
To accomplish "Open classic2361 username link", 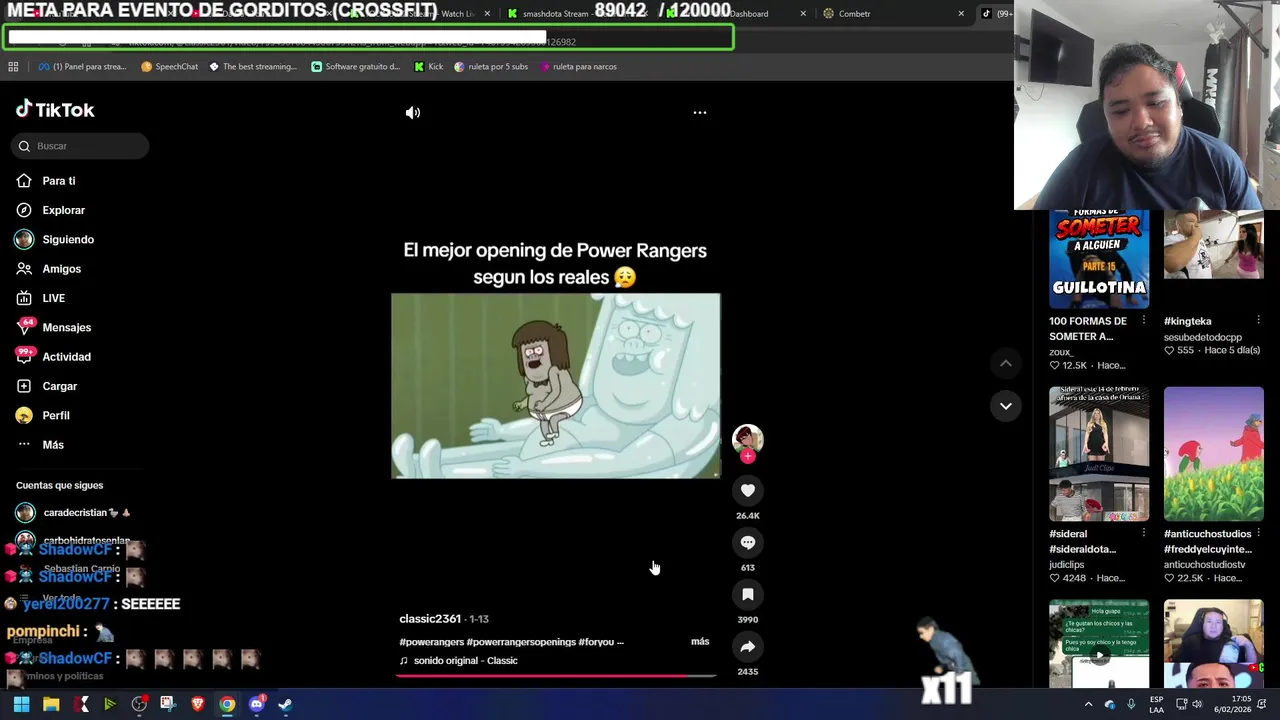I will point(430,619).
